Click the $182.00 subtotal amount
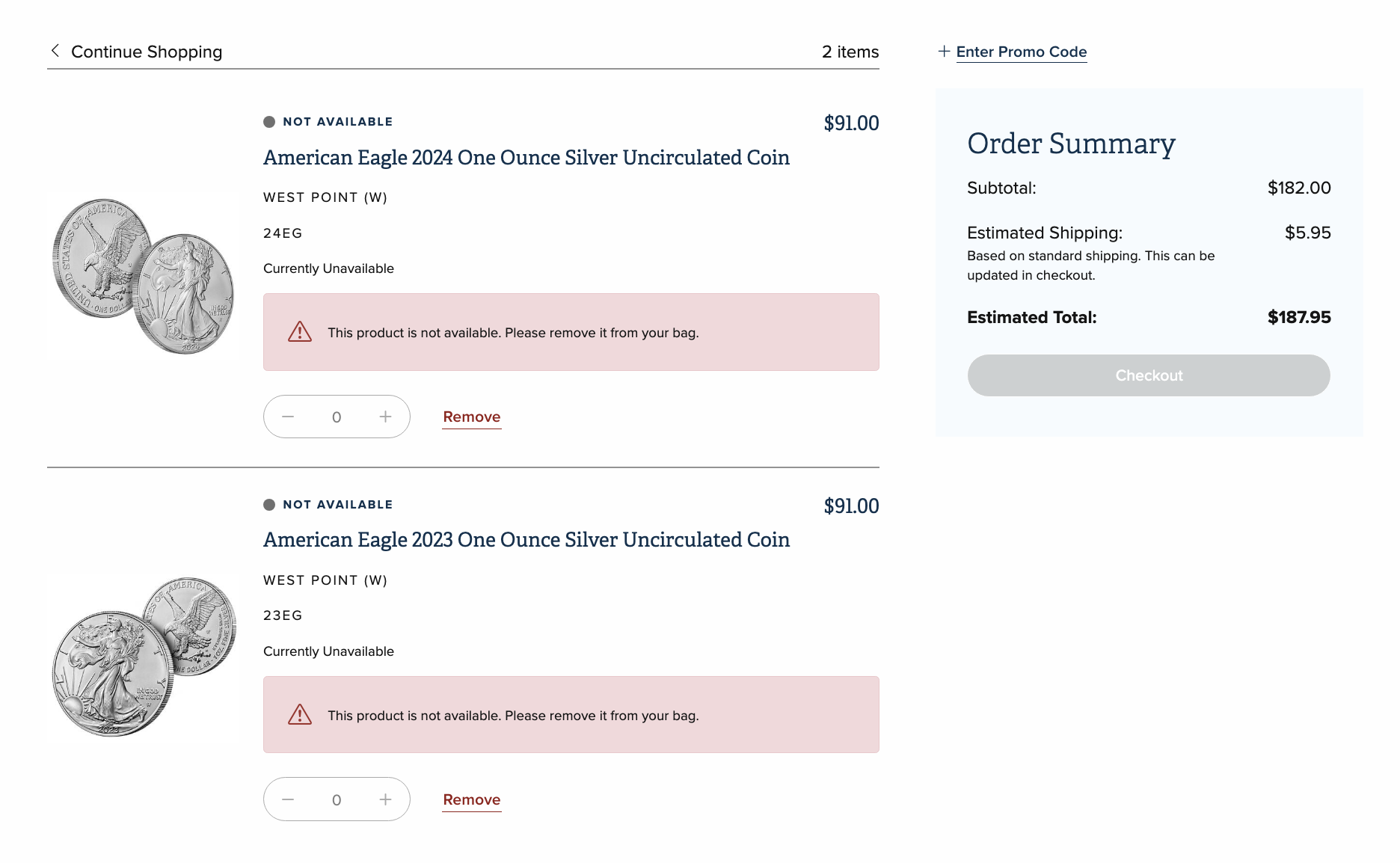This screenshot has height=863, width=1400. coord(1299,188)
